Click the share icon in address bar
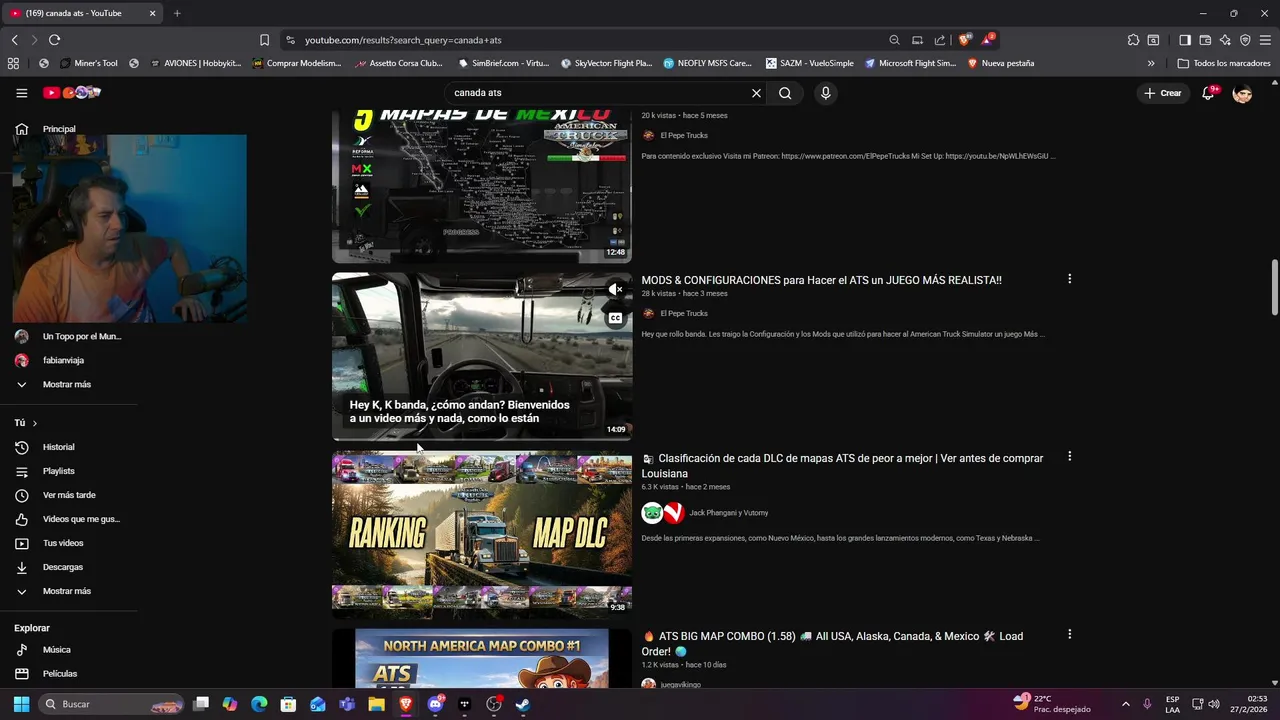 tap(940, 40)
